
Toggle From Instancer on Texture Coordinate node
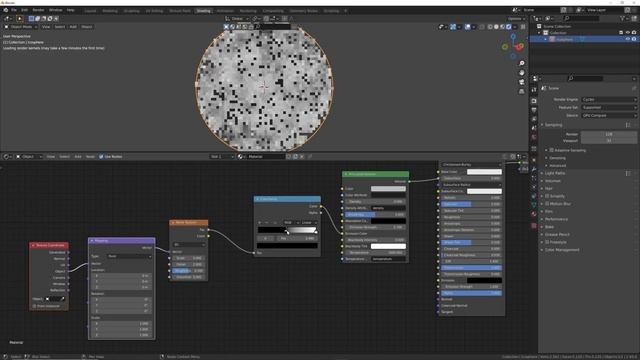[34, 306]
